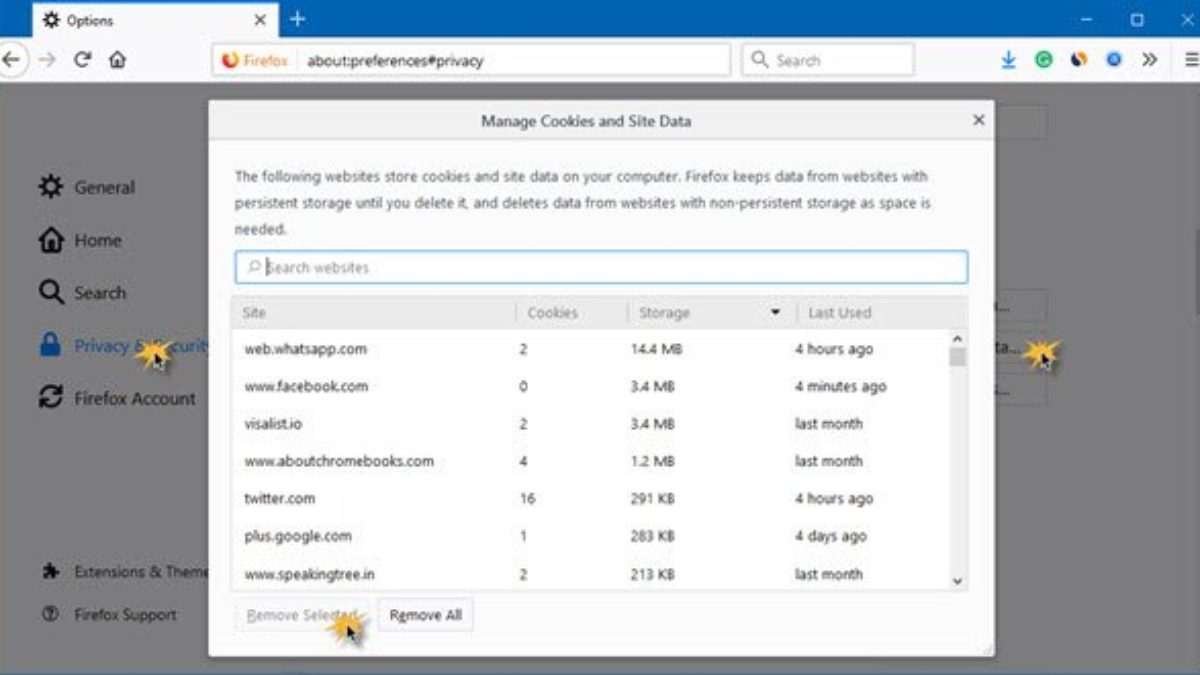This screenshot has height=675, width=1200.
Task: Click 291 KB storage cell for twitter
Action: tap(652, 498)
